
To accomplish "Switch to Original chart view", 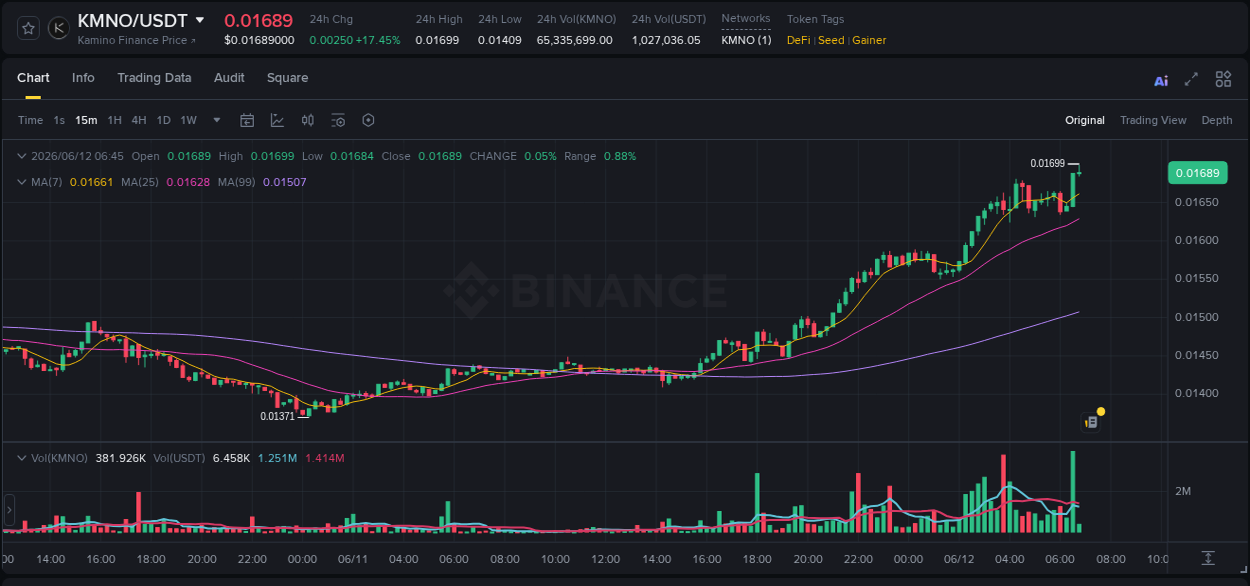I will point(1085,120).
